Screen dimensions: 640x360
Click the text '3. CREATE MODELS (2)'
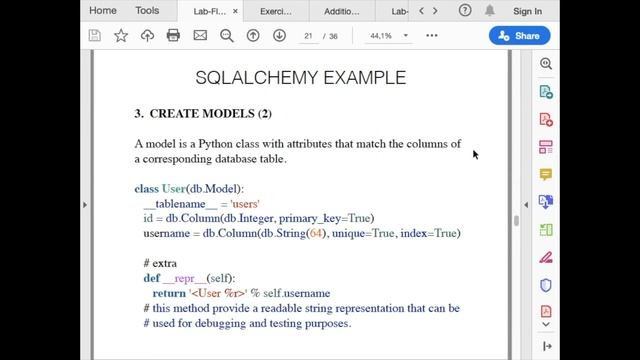pyautogui.click(x=203, y=113)
